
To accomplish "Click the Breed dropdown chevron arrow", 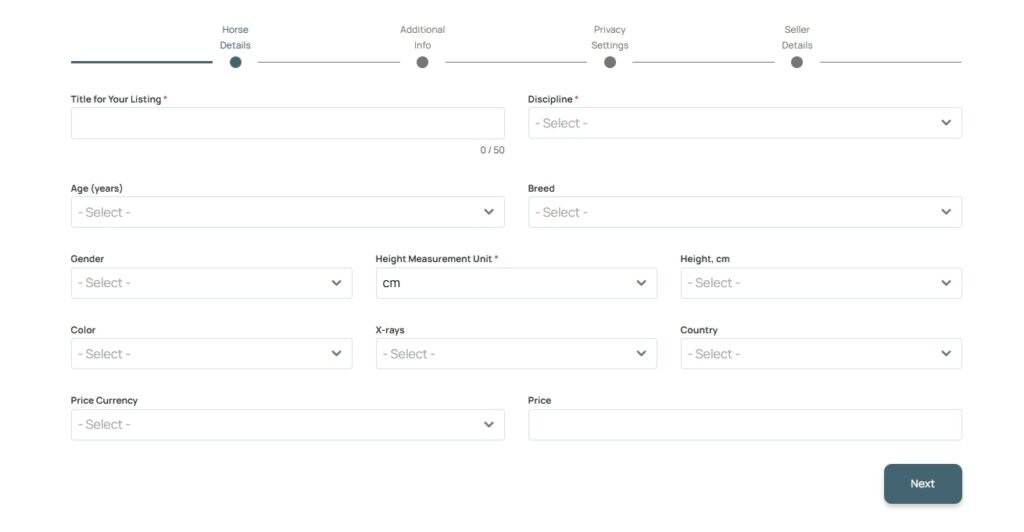I will pos(946,212).
